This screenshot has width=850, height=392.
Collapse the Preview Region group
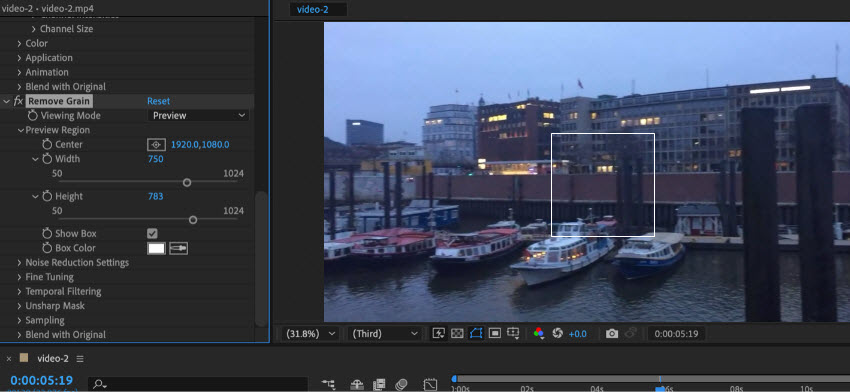coord(21,130)
